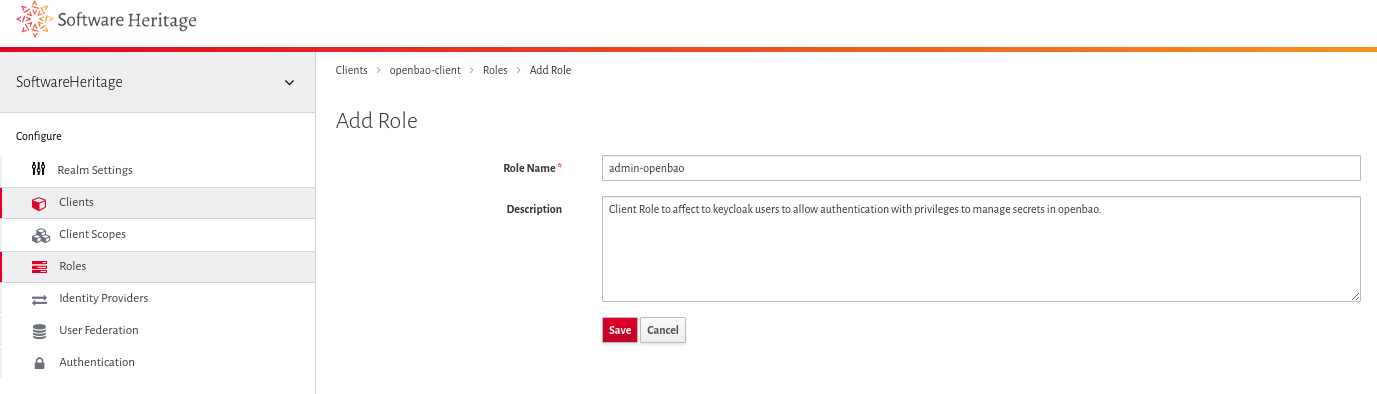The width and height of the screenshot is (1377, 394).
Task: Focus the Role Name input field
Action: click(x=981, y=168)
